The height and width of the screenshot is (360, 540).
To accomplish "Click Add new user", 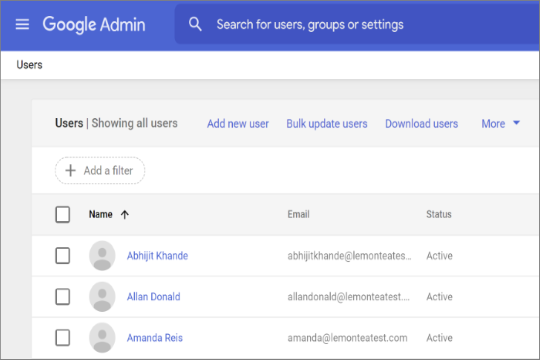I will click(238, 124).
